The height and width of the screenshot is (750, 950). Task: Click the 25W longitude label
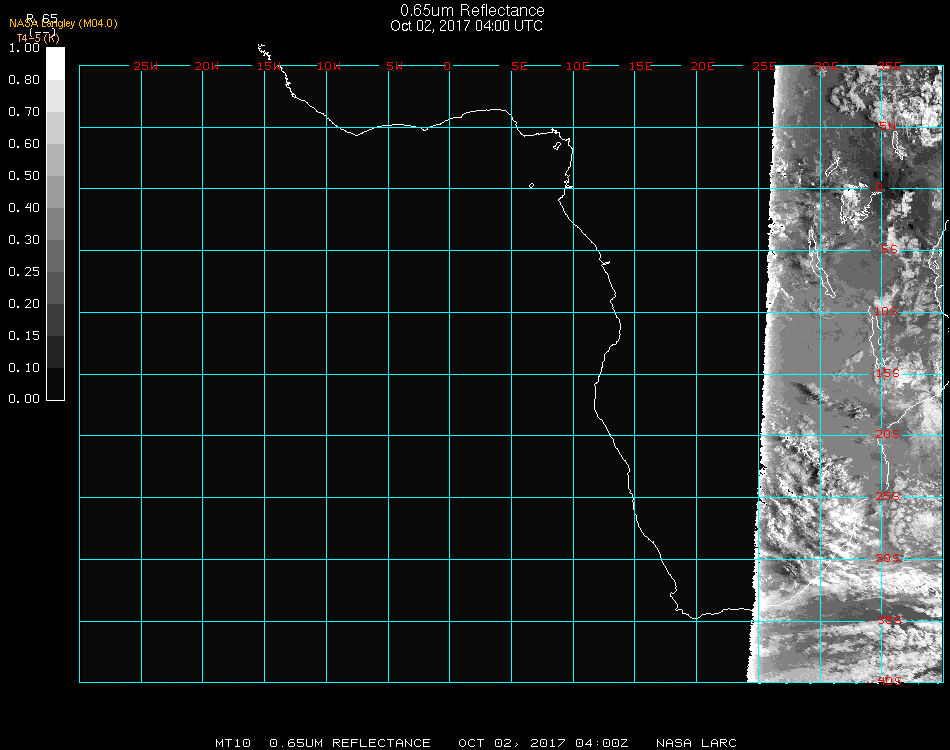(x=145, y=66)
